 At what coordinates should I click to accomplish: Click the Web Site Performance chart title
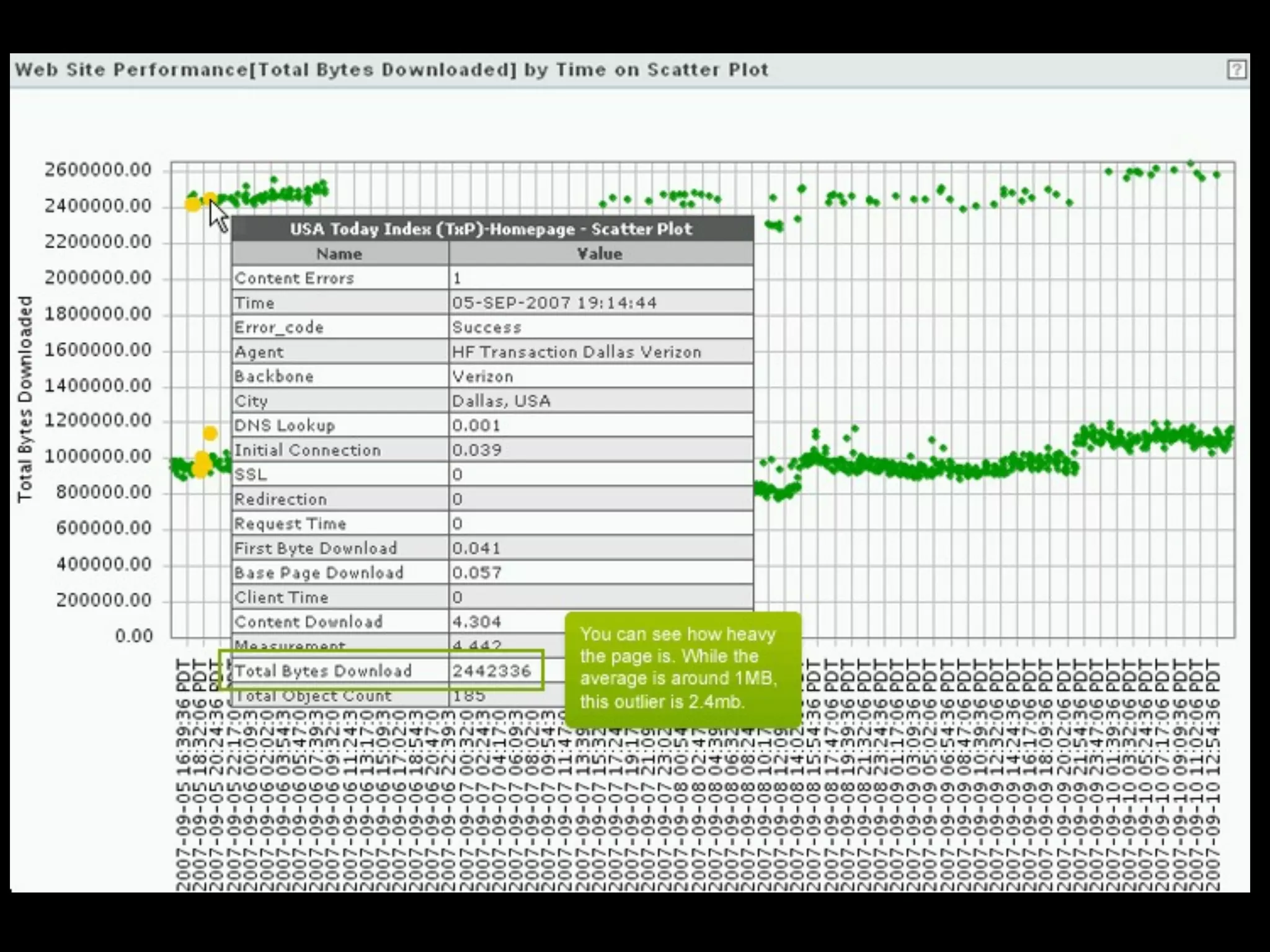click(391, 69)
